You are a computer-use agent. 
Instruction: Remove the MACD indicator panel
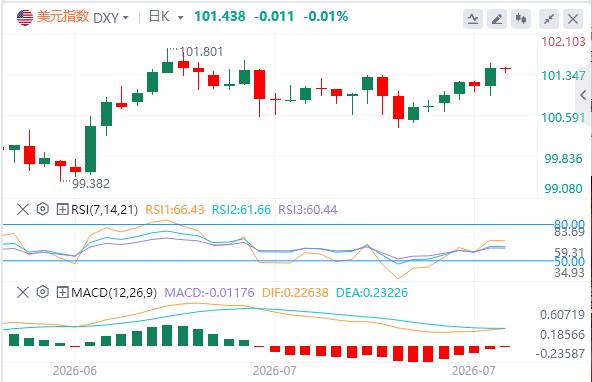23,292
